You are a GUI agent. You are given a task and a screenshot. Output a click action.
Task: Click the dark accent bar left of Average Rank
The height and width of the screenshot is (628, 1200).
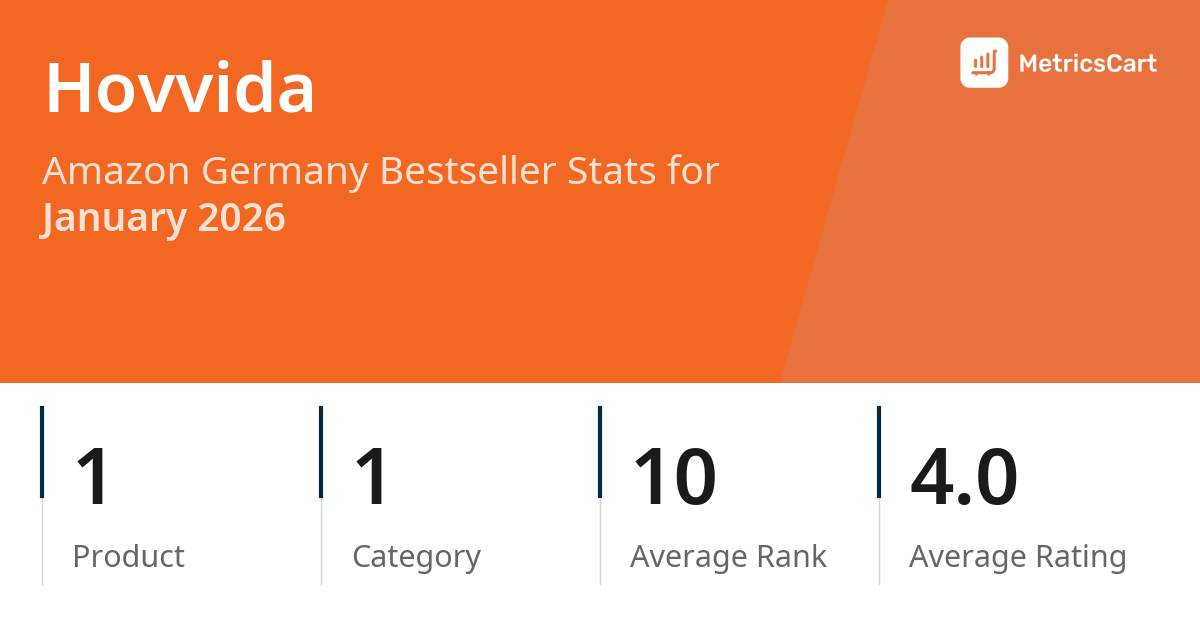coord(600,451)
